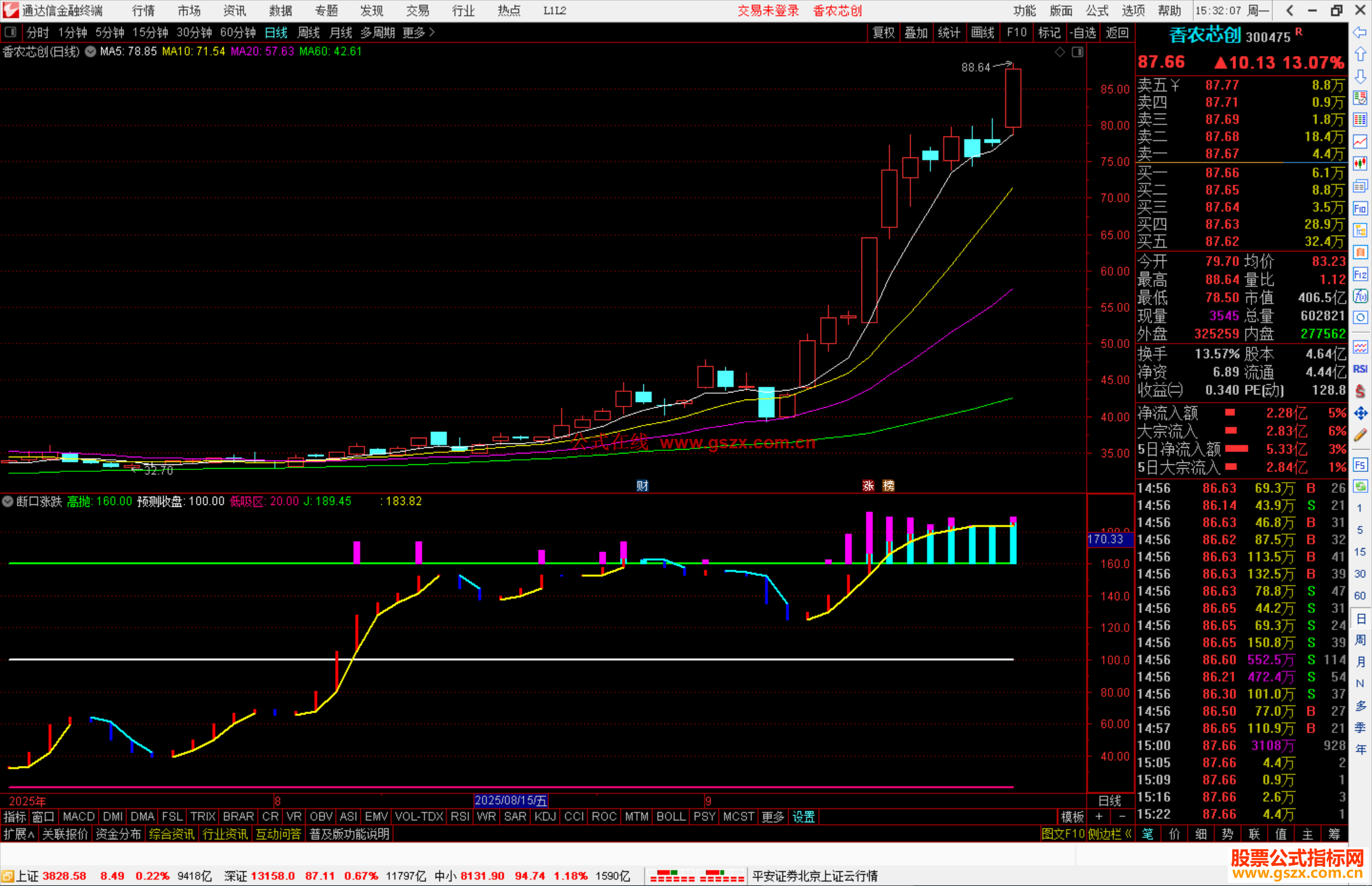This screenshot has height=886, width=1372.
Task: Click the panel layout icon left of 分时
Action: pyautogui.click(x=11, y=32)
